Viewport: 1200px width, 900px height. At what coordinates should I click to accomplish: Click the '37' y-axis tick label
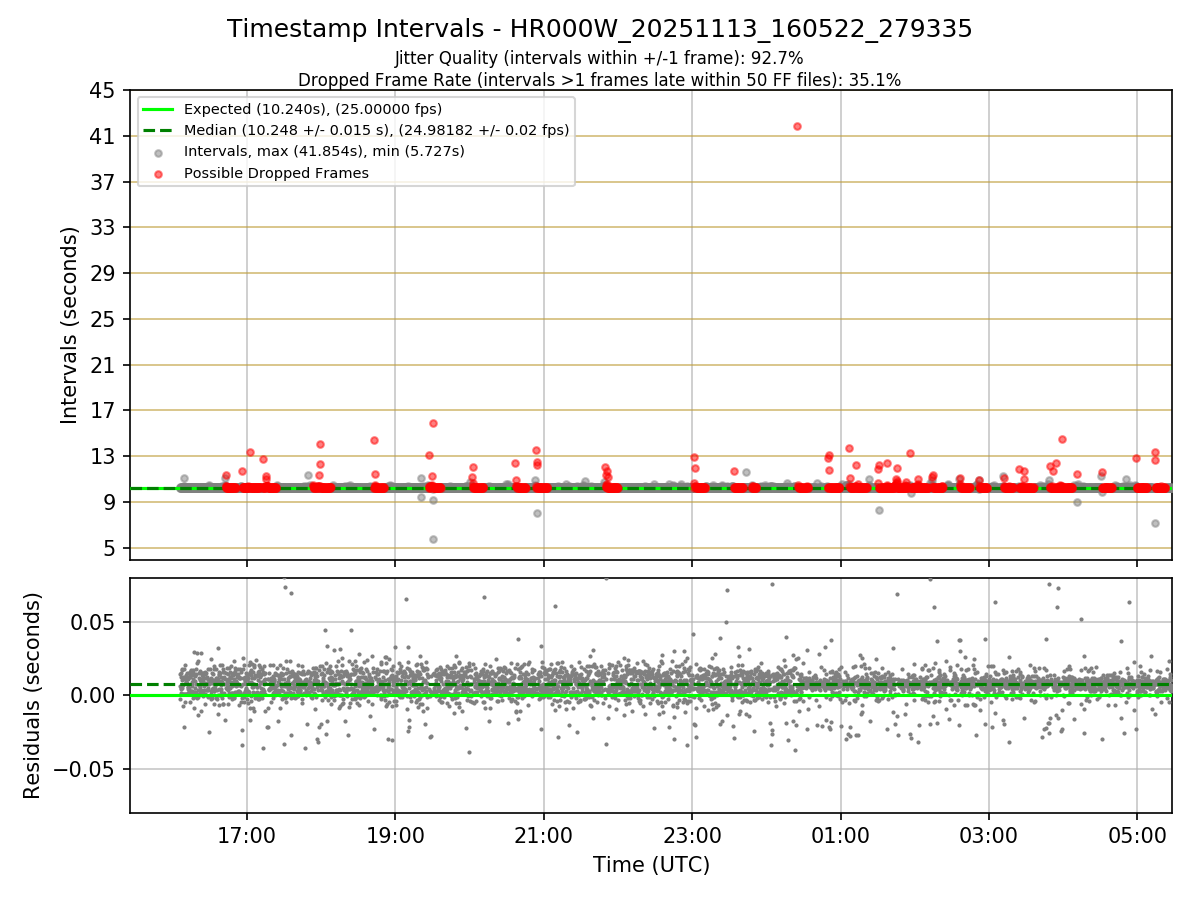[103, 182]
